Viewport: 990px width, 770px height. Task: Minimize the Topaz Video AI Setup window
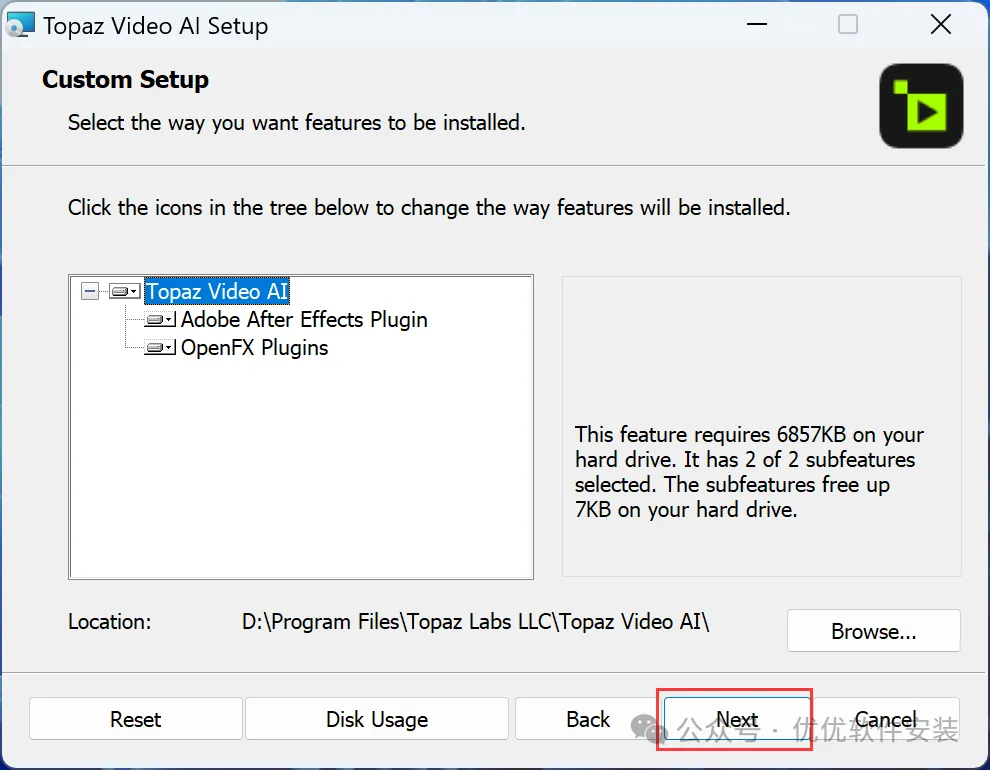click(x=756, y=25)
